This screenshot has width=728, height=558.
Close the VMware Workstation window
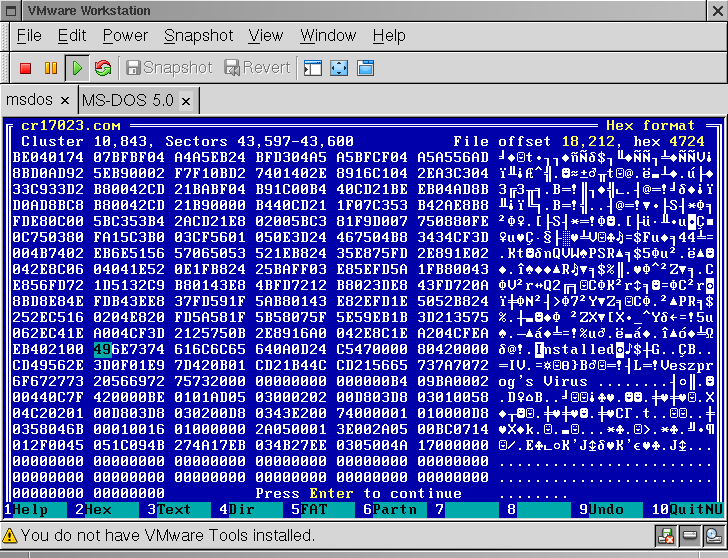(x=717, y=11)
